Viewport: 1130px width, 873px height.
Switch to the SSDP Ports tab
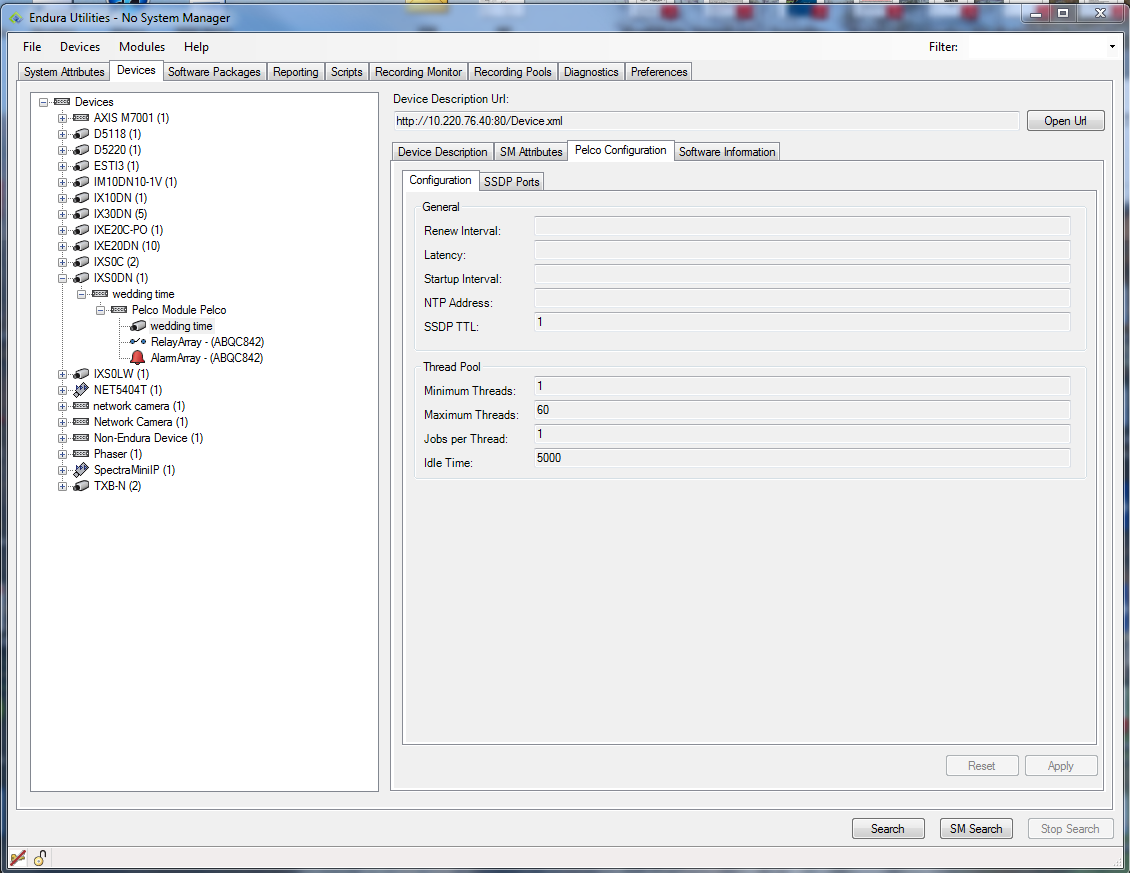[512, 182]
